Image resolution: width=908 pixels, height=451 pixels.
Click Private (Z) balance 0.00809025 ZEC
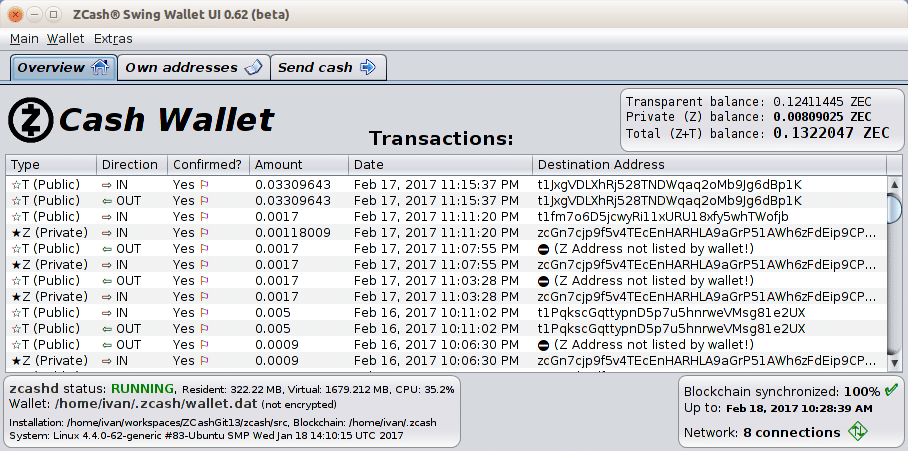748,117
